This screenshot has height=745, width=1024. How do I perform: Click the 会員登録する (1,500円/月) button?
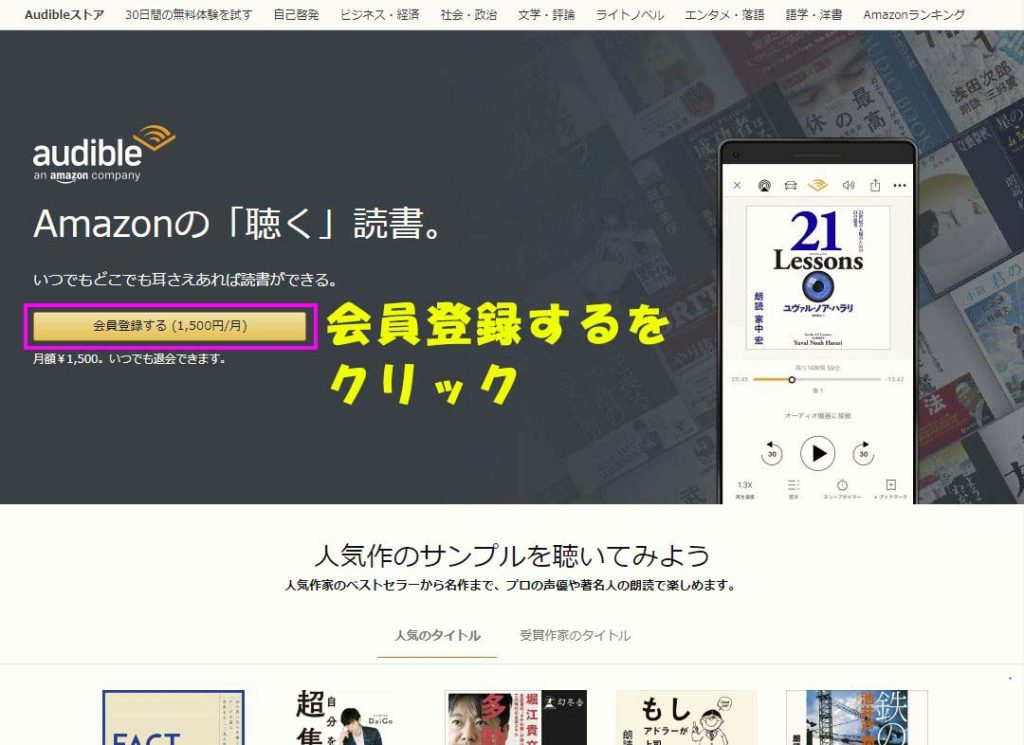pyautogui.click(x=170, y=326)
